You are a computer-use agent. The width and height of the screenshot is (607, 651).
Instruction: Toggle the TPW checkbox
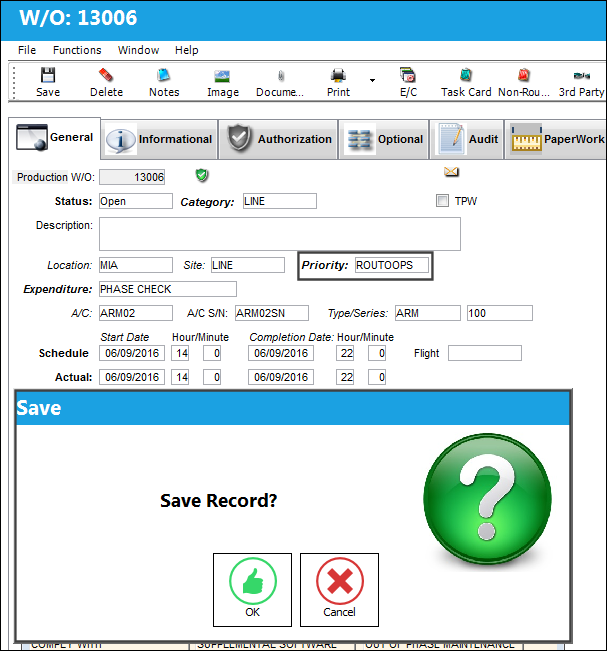[442, 201]
